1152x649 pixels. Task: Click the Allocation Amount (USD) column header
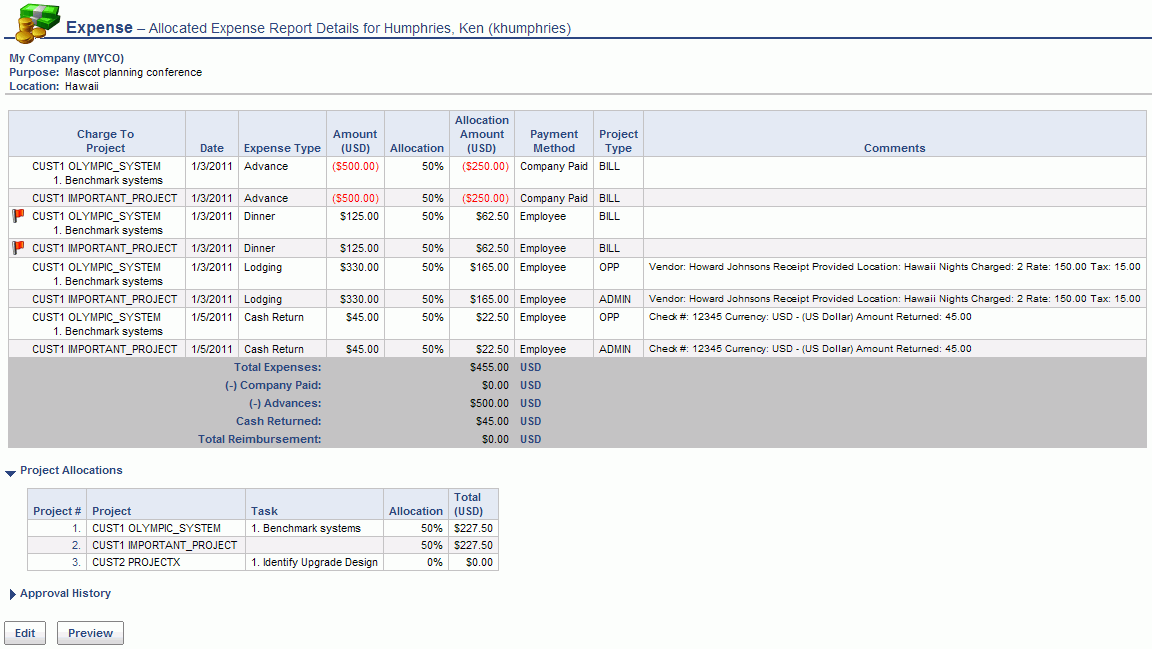pyautogui.click(x=482, y=134)
